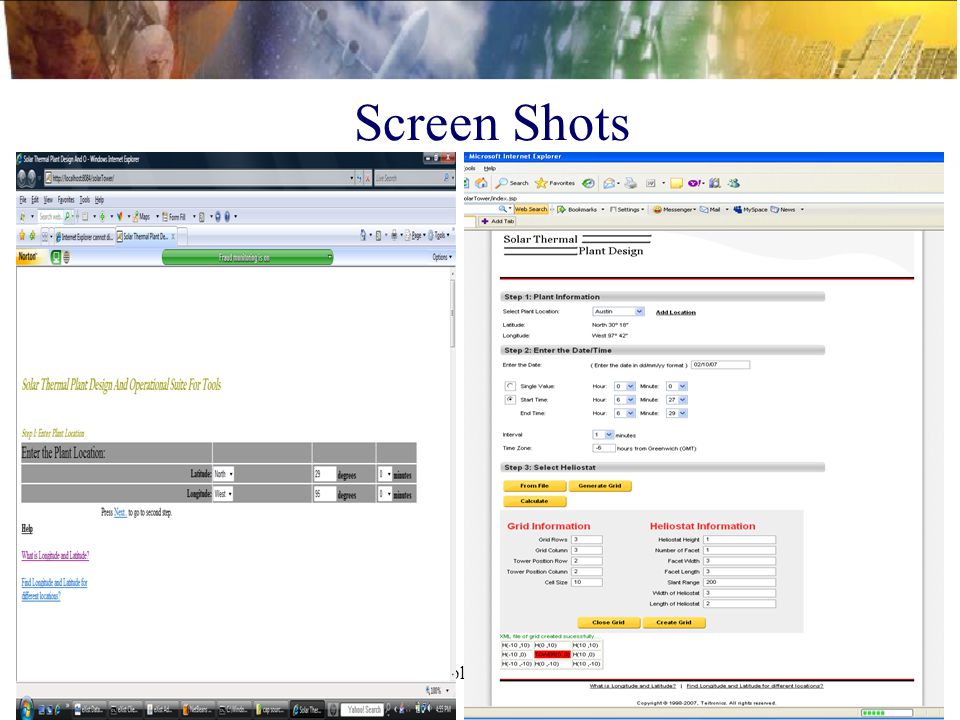Click the Yahoo Y! icon in the right browser toolbar

point(695,183)
